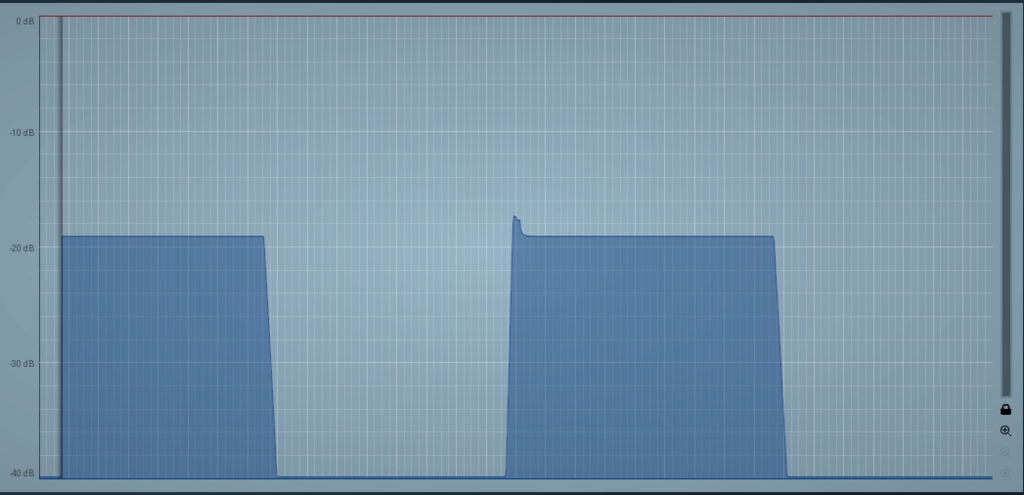Click the -20 dB axis label

tap(22, 248)
